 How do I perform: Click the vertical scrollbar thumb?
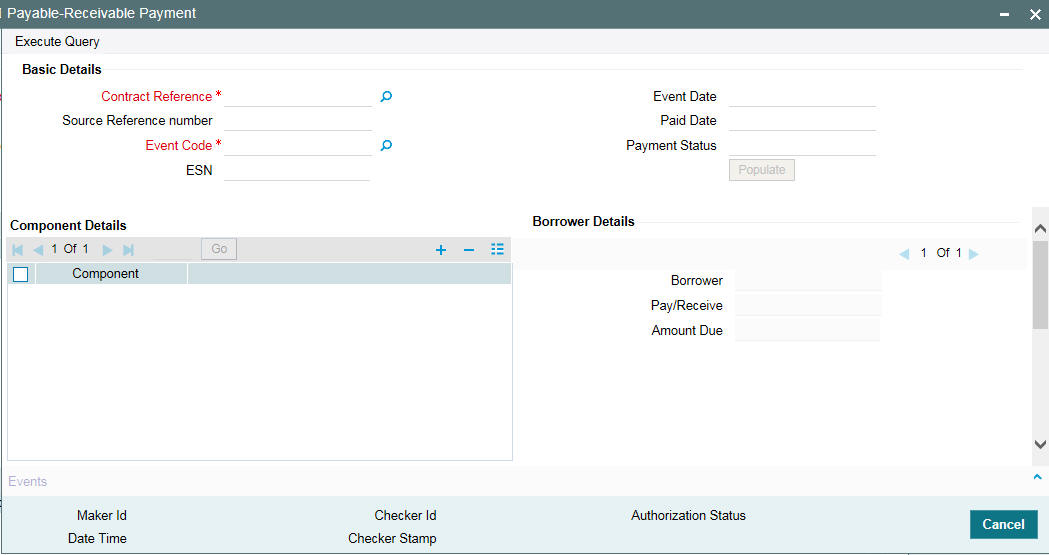coord(1040,286)
